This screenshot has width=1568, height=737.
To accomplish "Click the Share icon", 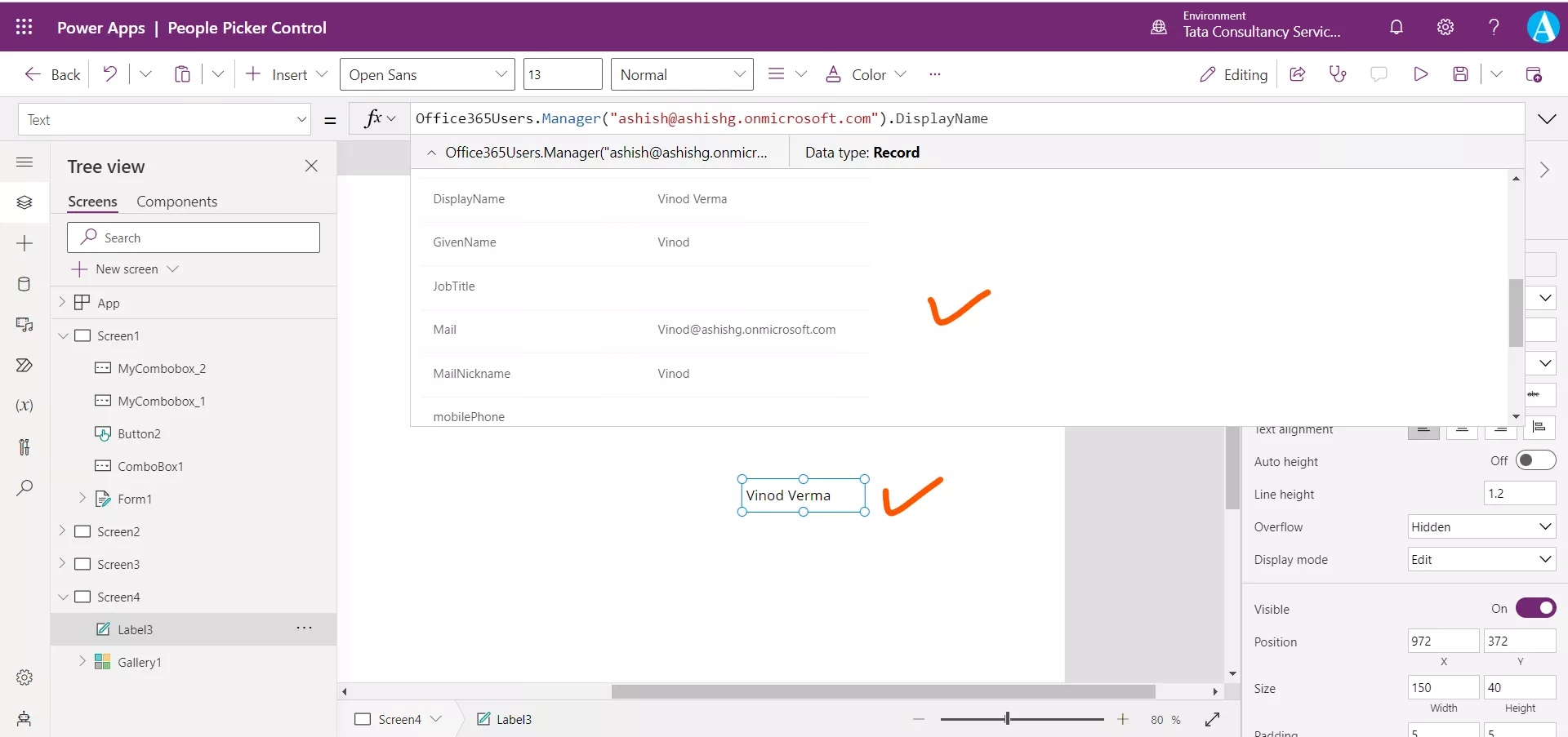I will pos(1297,74).
